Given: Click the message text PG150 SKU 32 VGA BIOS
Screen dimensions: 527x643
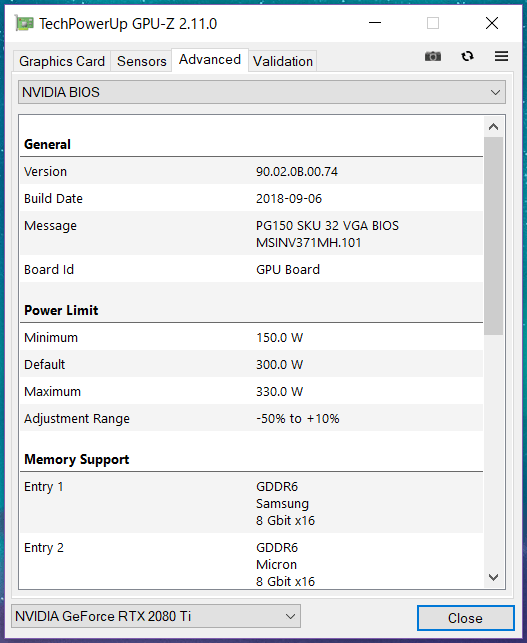Looking at the screenshot, I should point(327,226).
